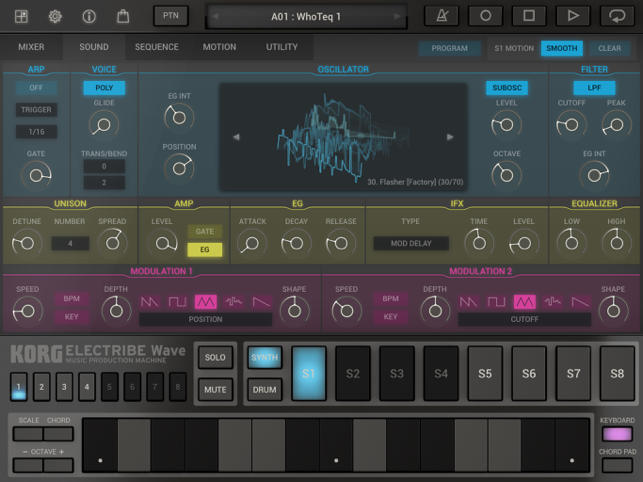Click the SOLO button
This screenshot has width=643, height=482.
pos(215,357)
